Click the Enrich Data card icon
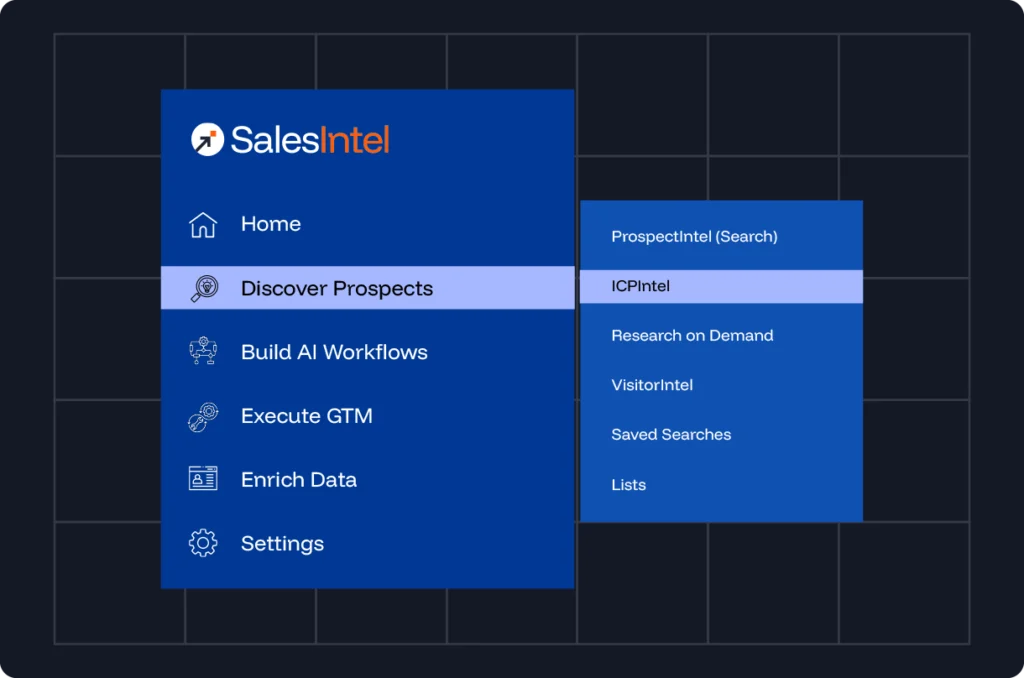Viewport: 1024px width, 678px height. (x=203, y=479)
